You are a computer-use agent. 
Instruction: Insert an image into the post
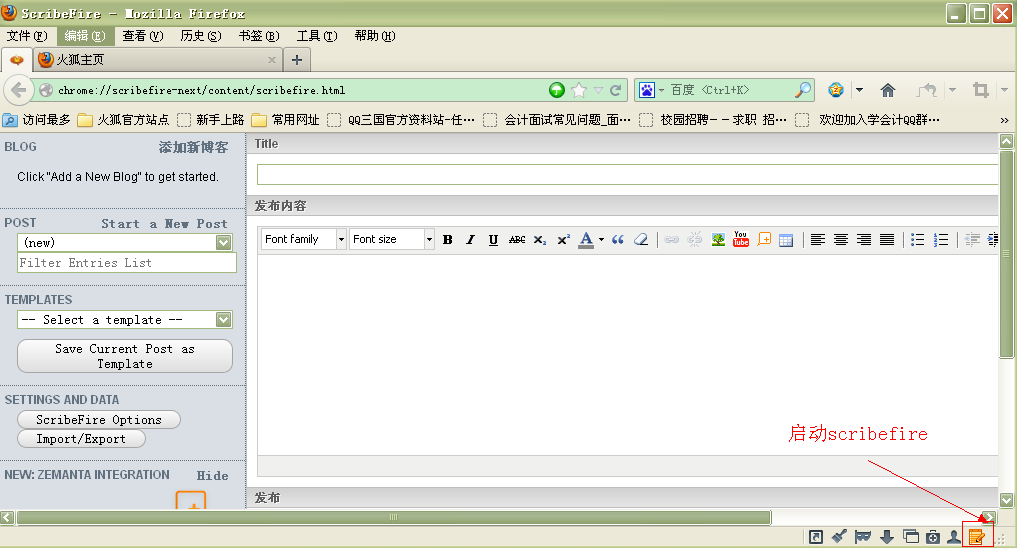[718, 240]
